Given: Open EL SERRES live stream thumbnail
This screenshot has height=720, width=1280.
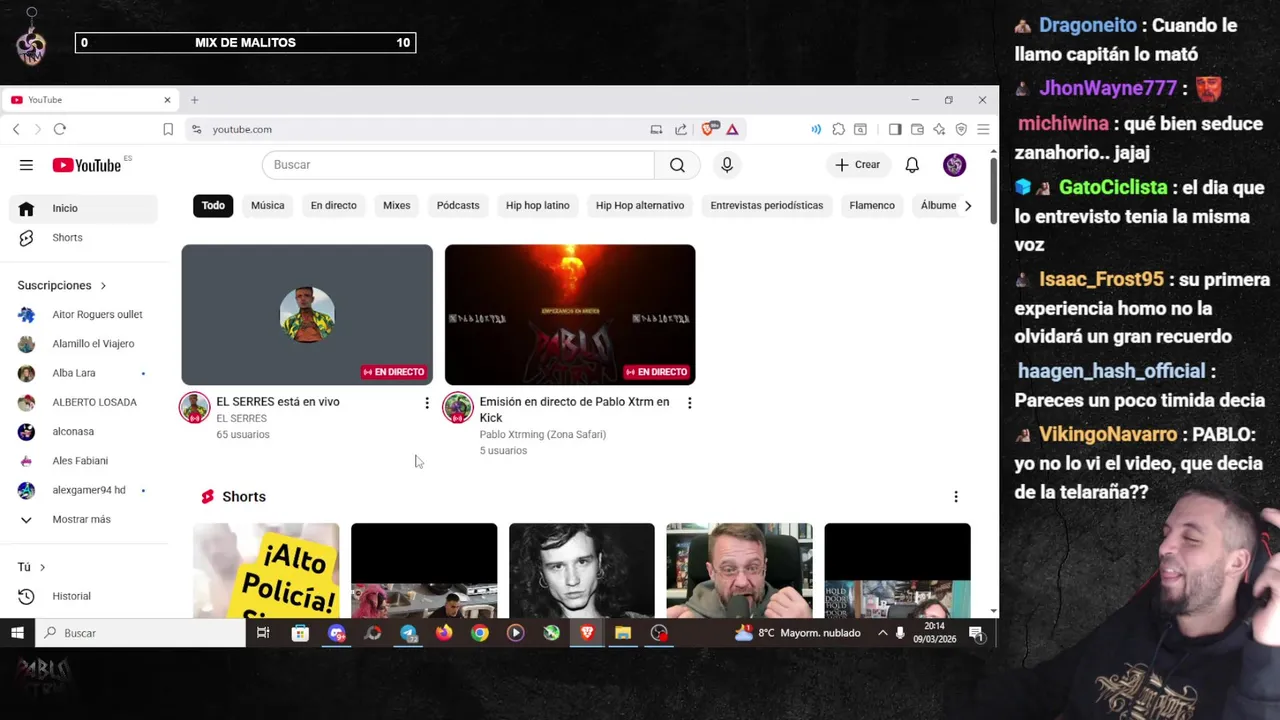Looking at the screenshot, I should pos(307,314).
